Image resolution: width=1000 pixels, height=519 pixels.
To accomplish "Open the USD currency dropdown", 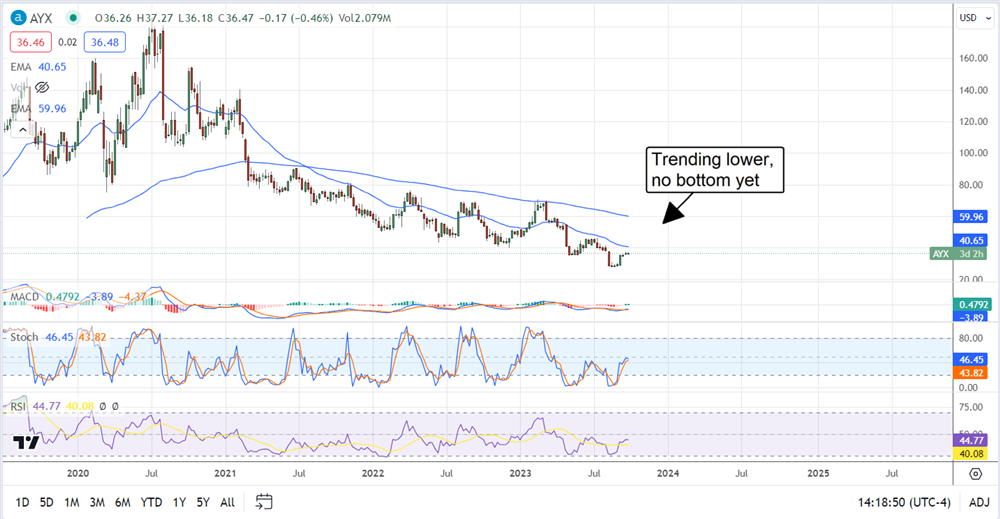I will (x=976, y=18).
